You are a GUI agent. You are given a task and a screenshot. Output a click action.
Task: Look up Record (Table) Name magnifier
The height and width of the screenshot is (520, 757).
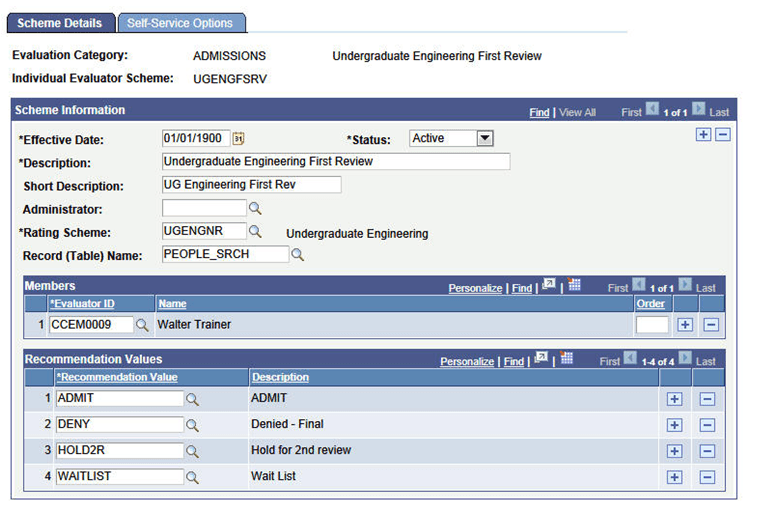point(297,254)
